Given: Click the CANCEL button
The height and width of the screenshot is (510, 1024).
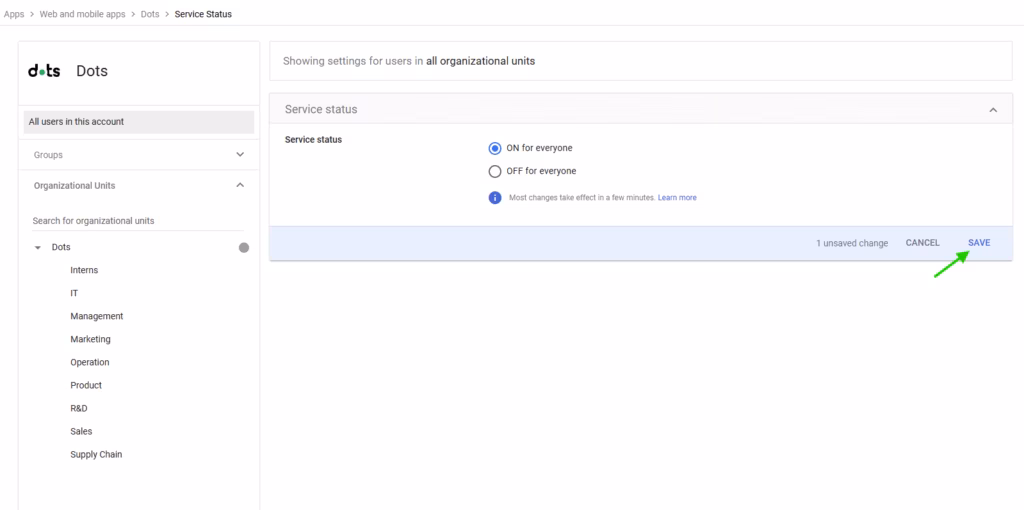Looking at the screenshot, I should click(x=922, y=243).
